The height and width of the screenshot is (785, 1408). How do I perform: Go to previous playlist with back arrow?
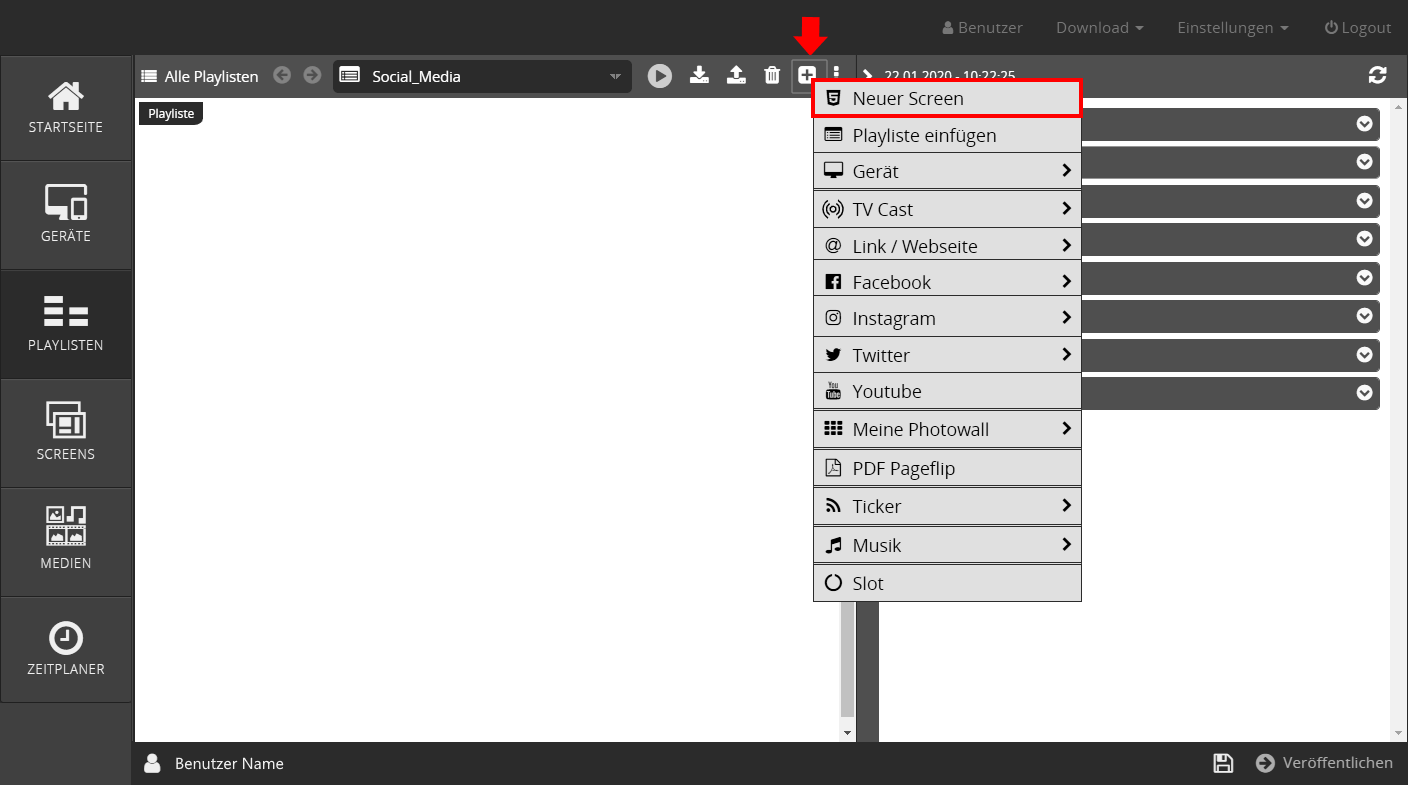283,75
